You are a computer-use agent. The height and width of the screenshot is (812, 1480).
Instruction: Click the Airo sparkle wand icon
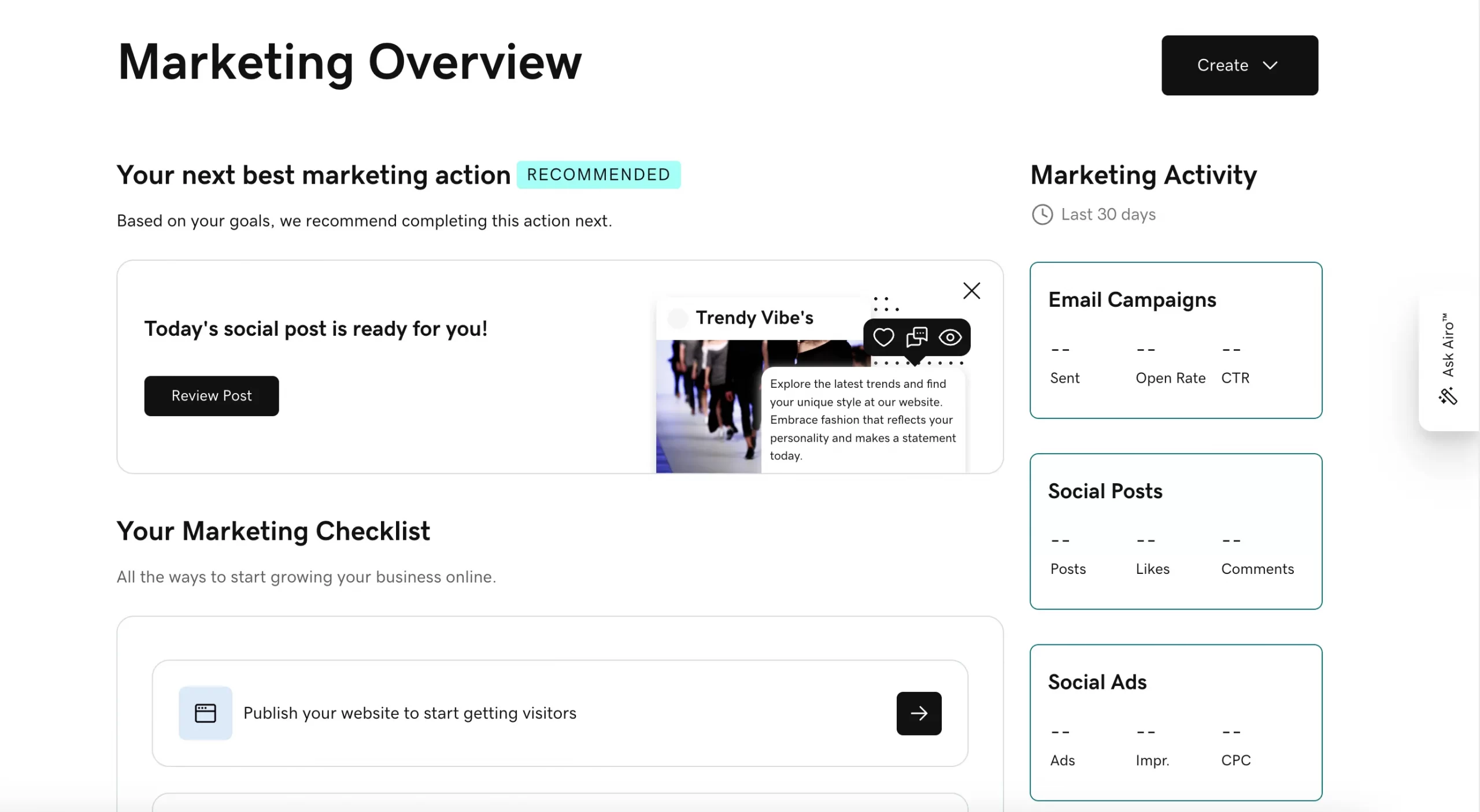(x=1448, y=396)
